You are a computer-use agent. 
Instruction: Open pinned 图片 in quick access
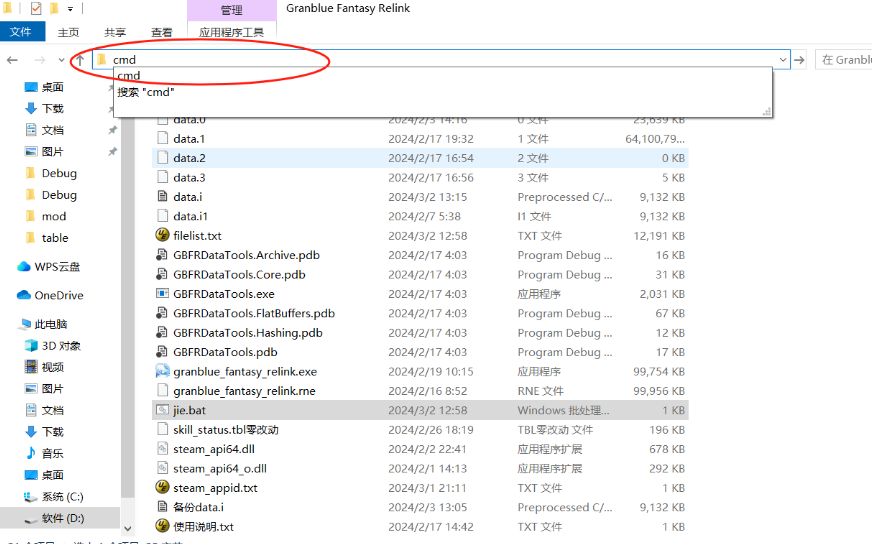tap(44, 151)
